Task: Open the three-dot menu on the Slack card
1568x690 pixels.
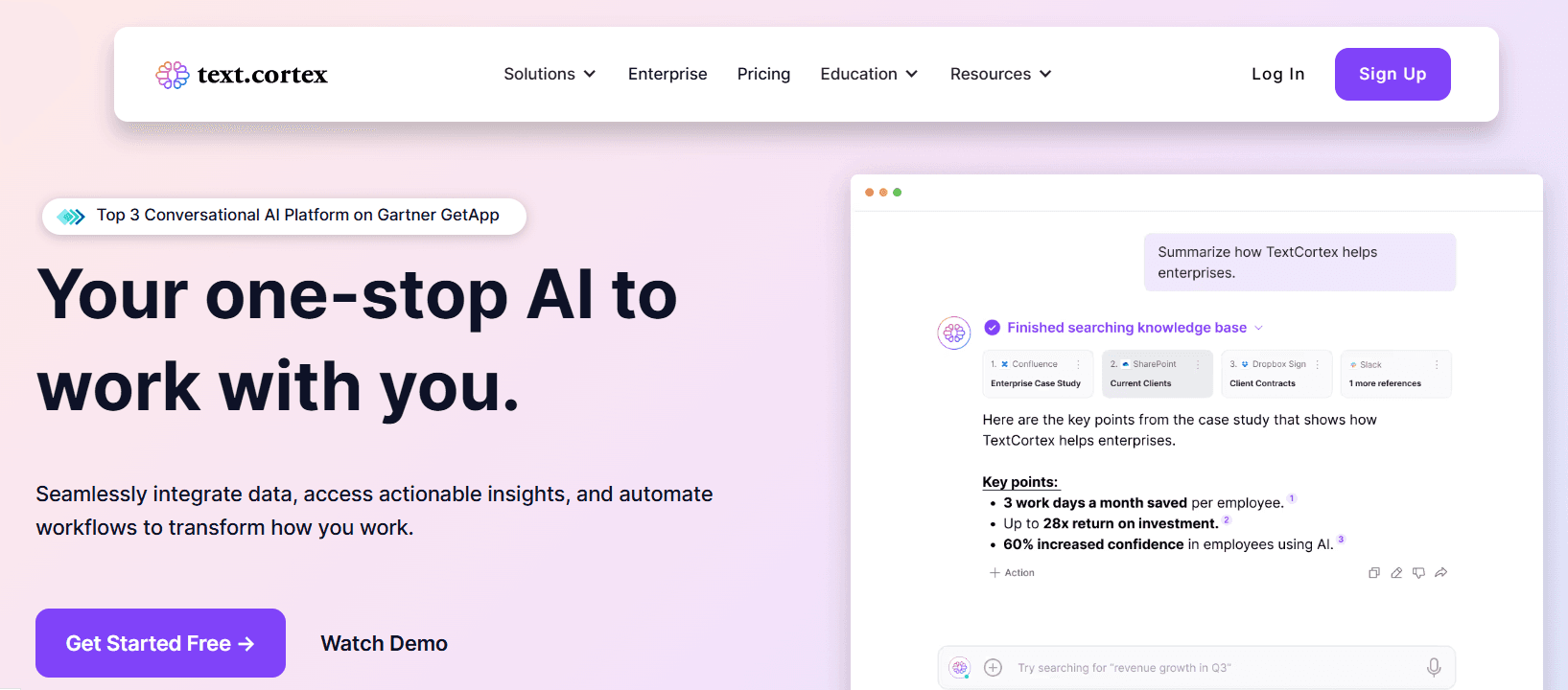Action: [x=1437, y=365]
